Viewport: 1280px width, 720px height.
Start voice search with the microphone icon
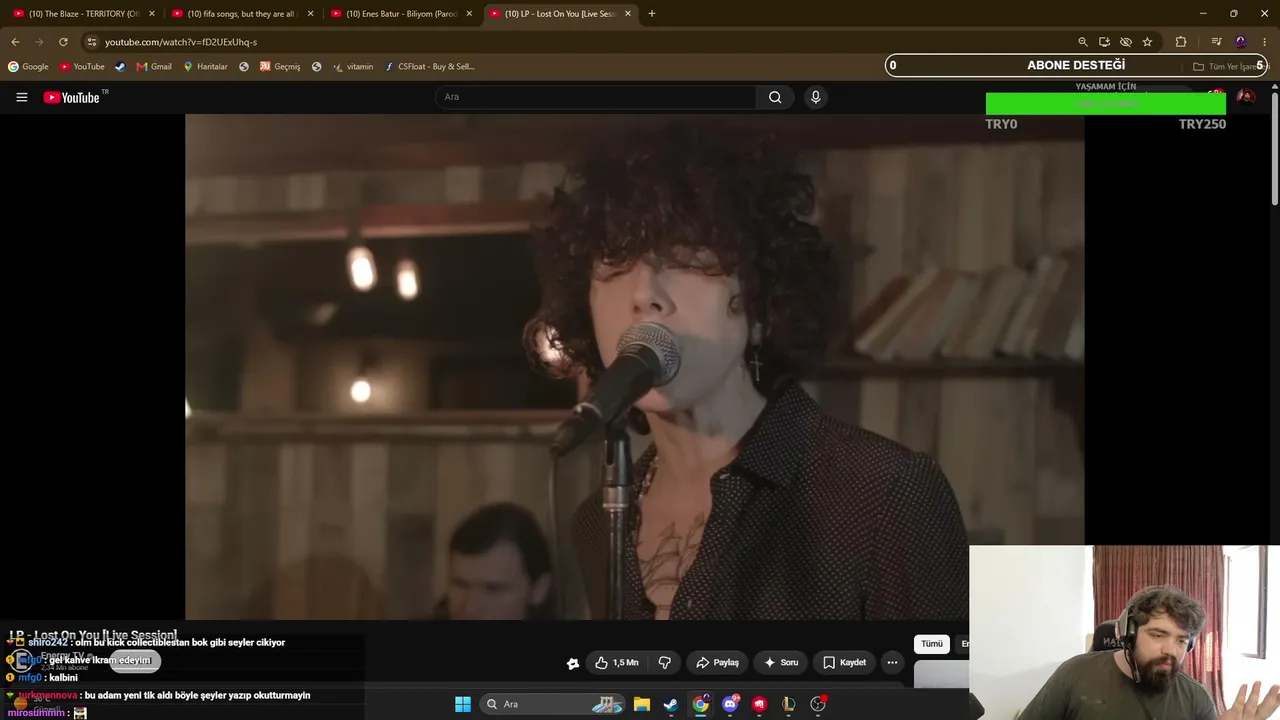pos(815,97)
